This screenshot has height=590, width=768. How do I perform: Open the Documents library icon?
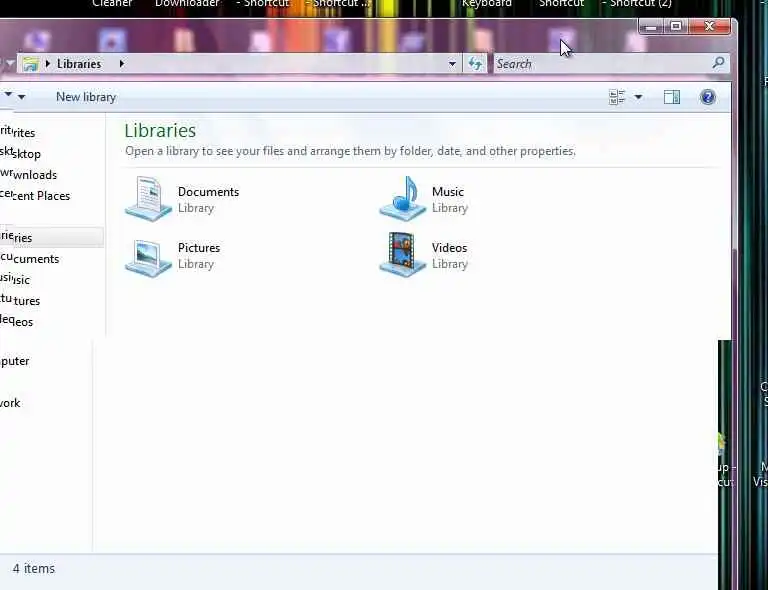coord(148,198)
